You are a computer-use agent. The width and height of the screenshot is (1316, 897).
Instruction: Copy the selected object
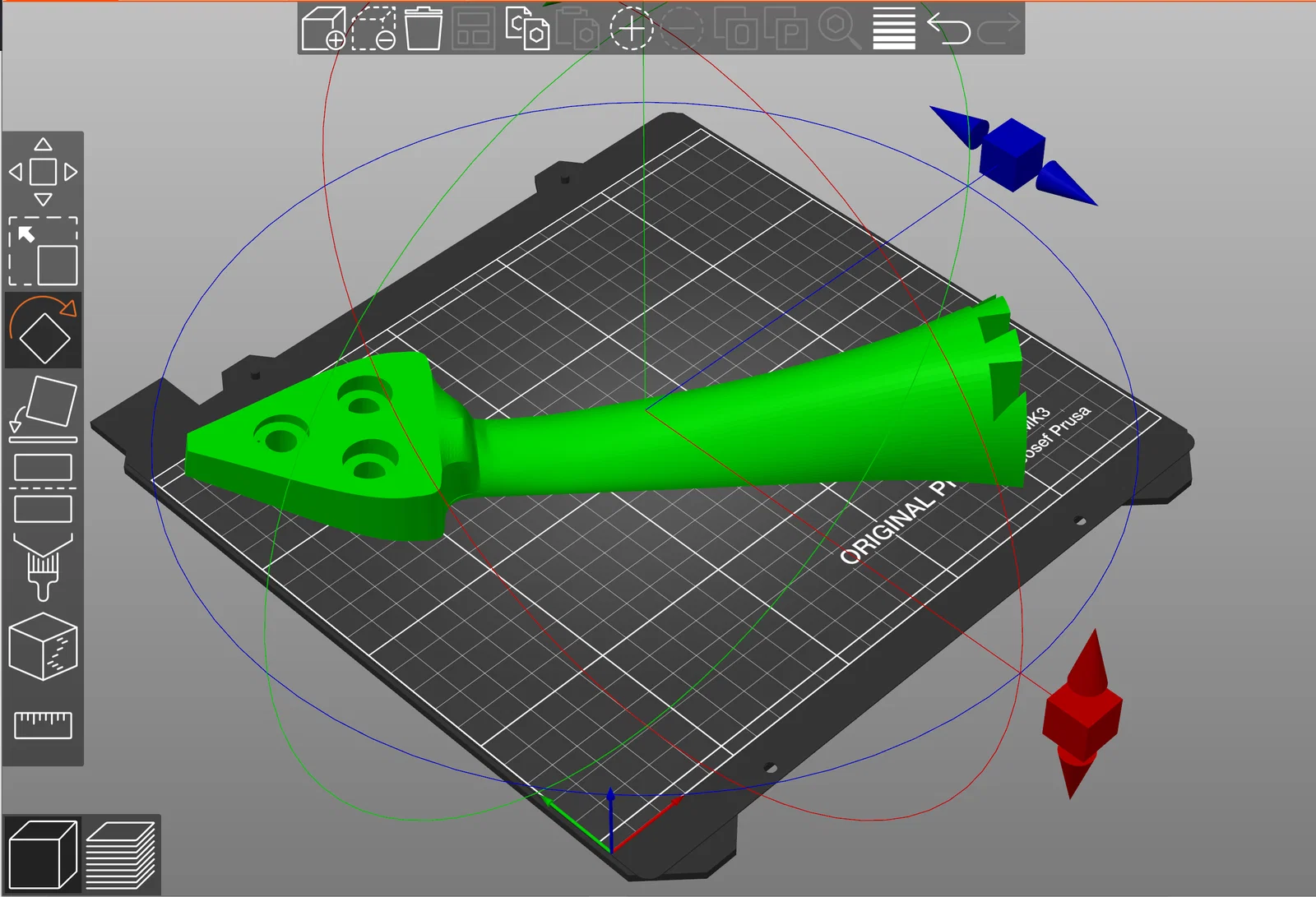tap(526, 29)
